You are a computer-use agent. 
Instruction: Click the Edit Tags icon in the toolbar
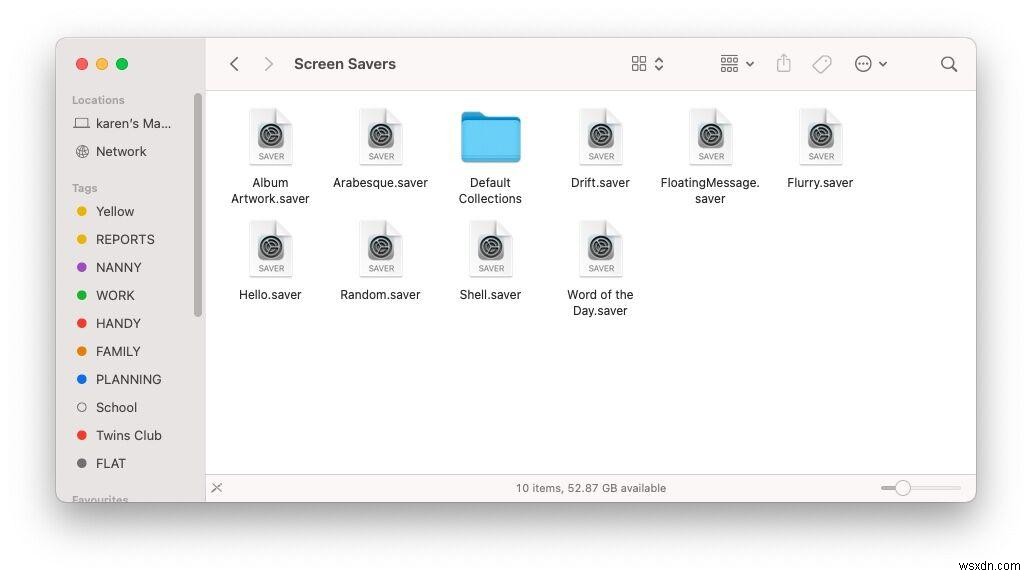[822, 63]
